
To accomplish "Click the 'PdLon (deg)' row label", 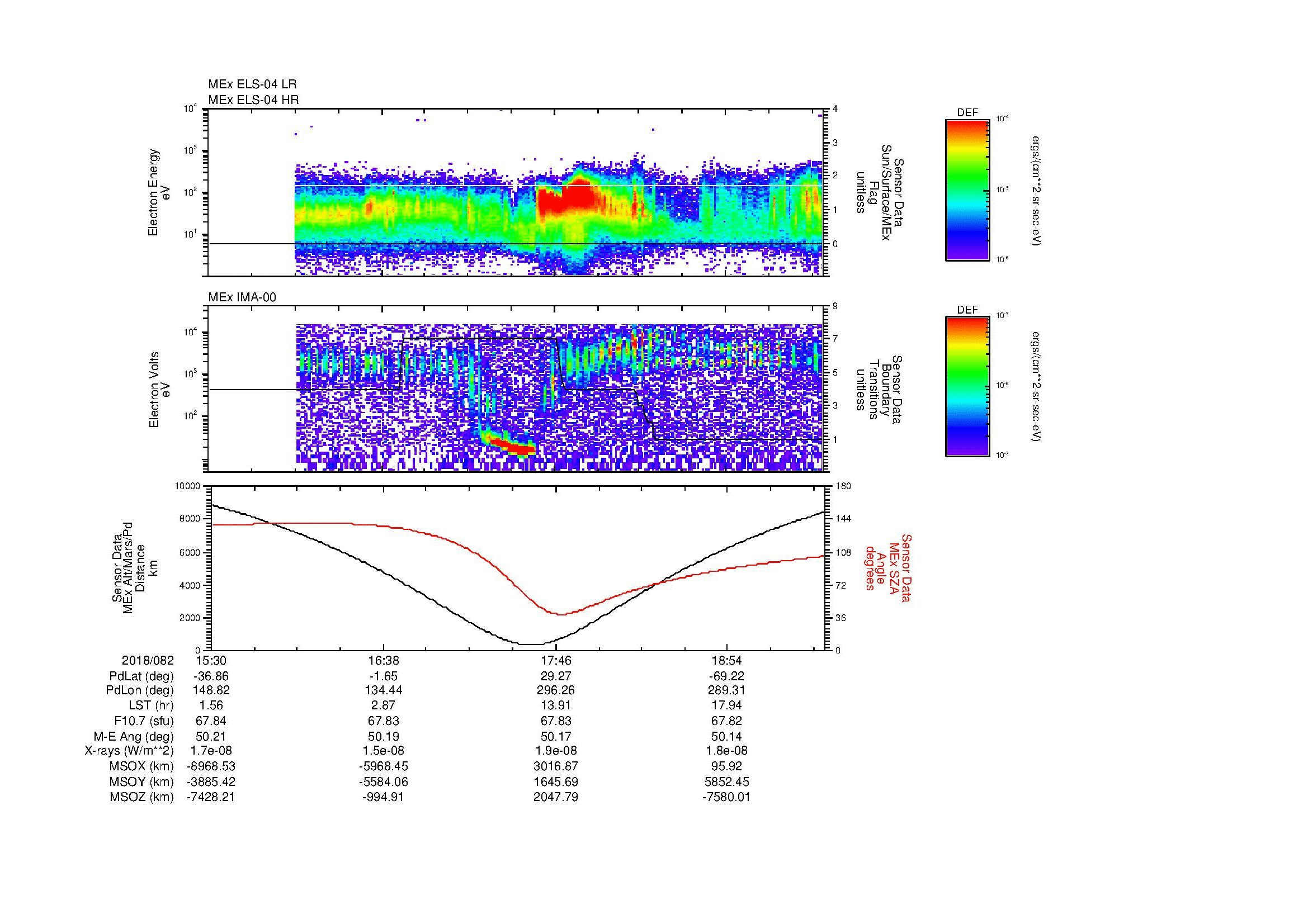I will (x=140, y=690).
